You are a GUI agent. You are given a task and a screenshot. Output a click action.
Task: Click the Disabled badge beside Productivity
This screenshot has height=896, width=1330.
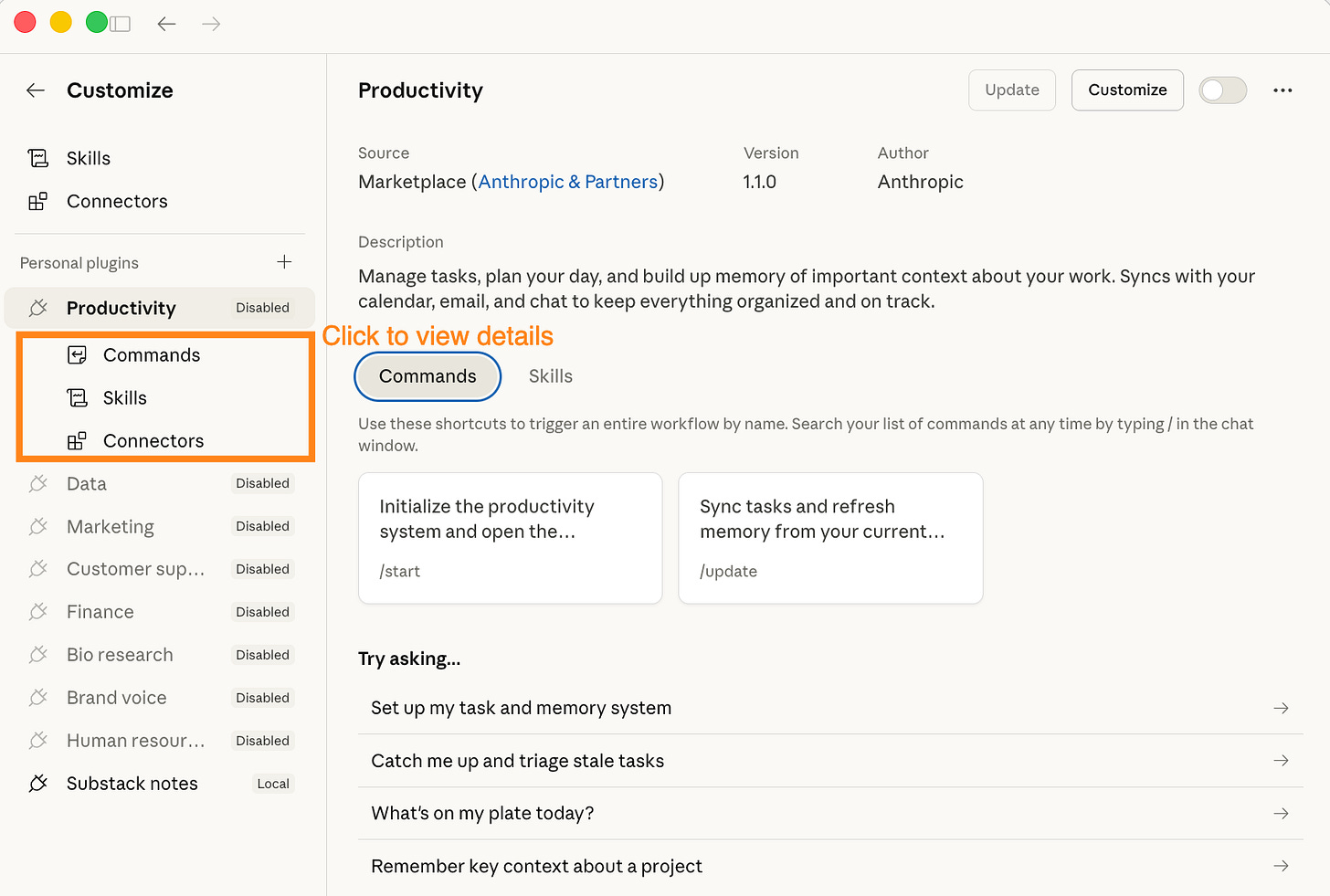(x=262, y=308)
